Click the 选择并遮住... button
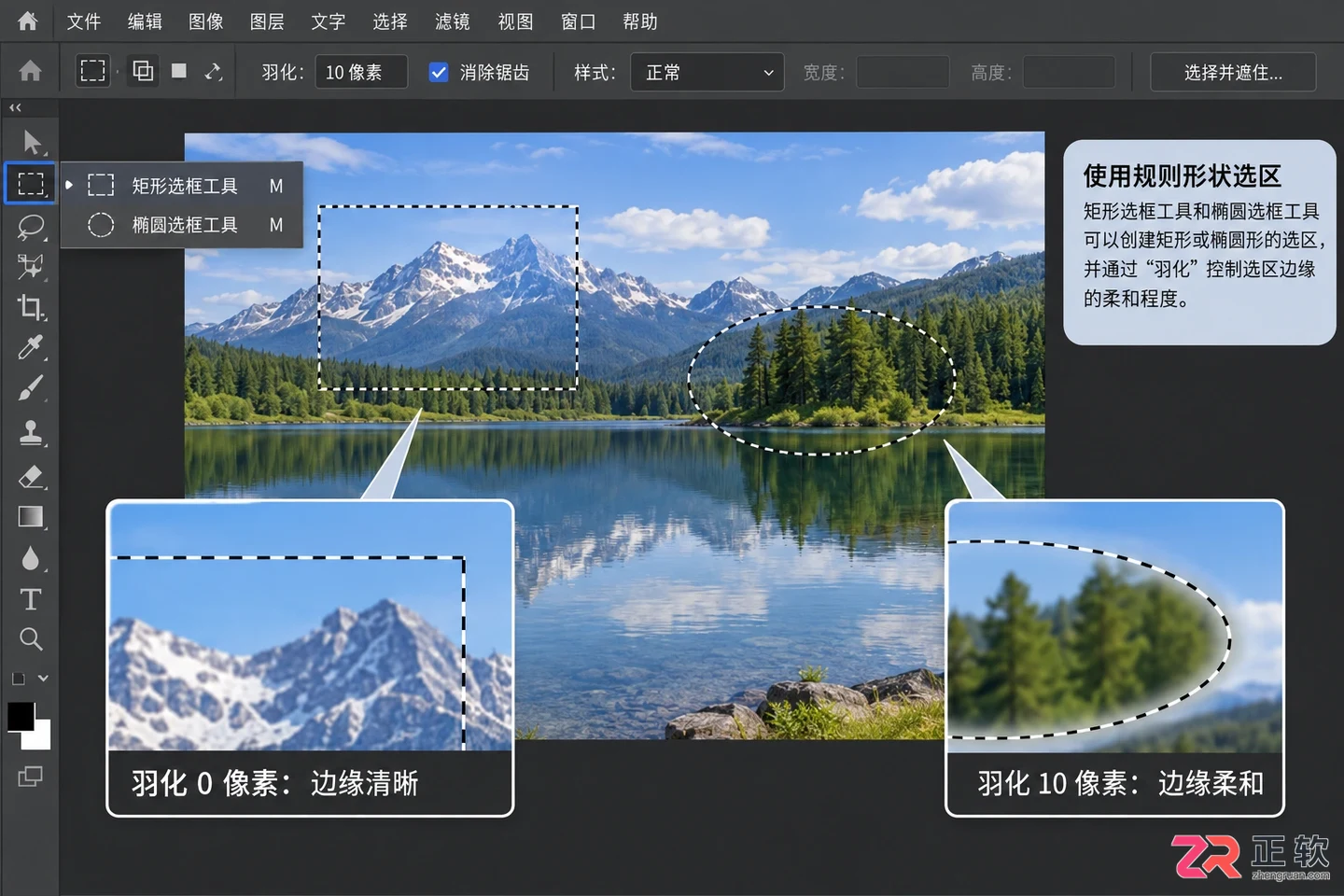This screenshot has width=1344, height=896. click(1233, 72)
